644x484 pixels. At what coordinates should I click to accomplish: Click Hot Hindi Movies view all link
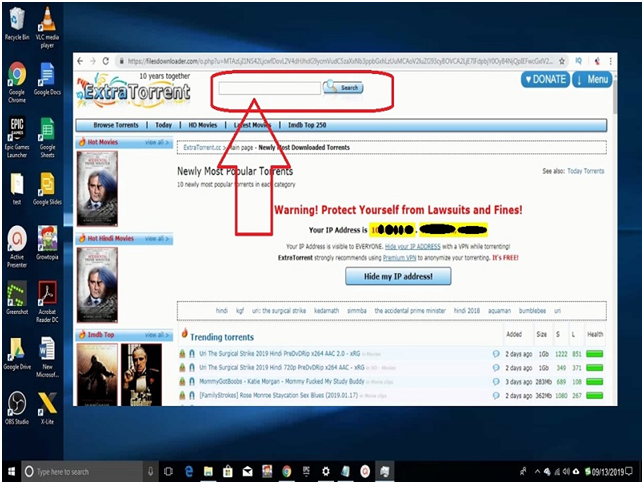point(157,238)
